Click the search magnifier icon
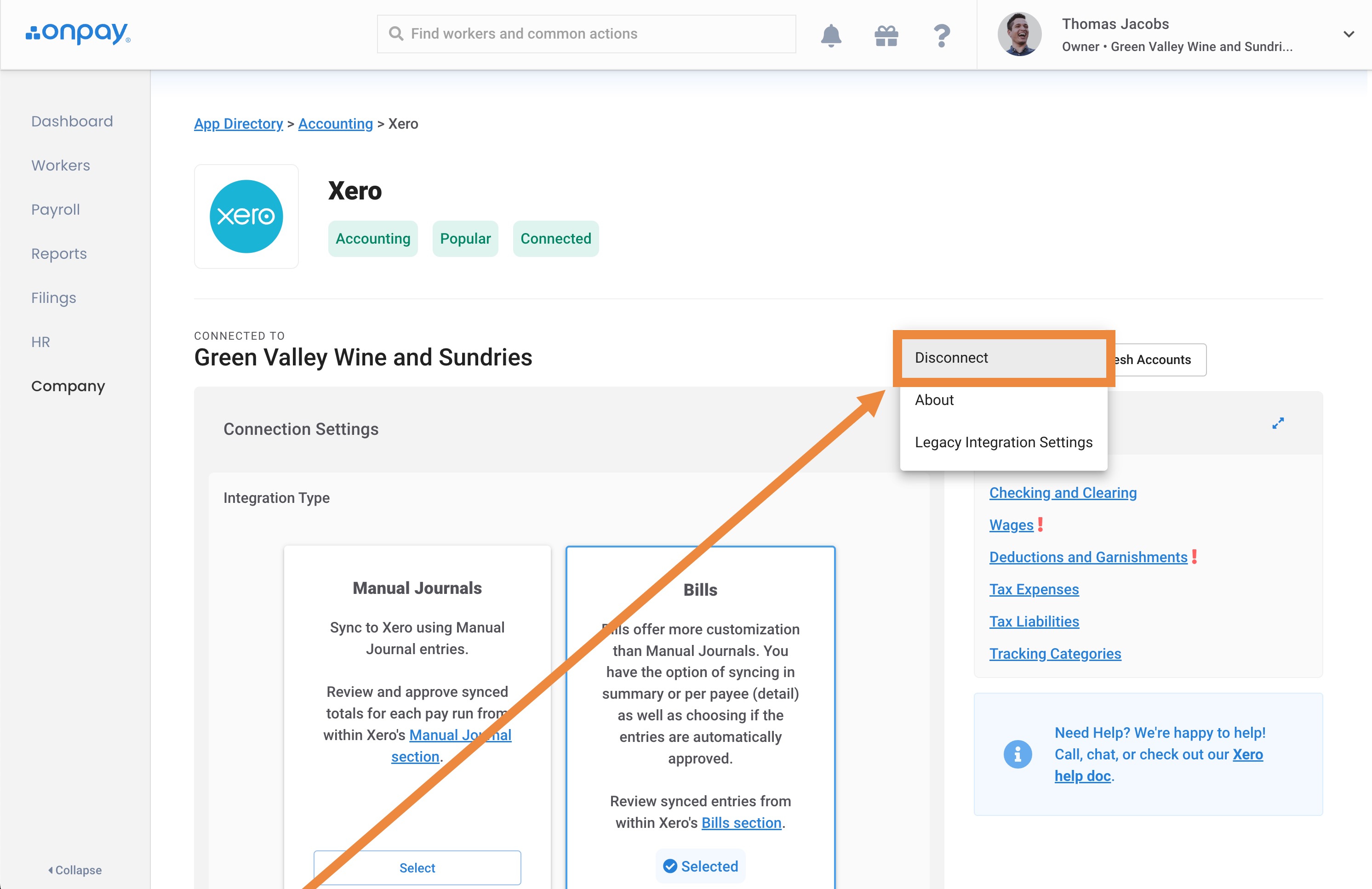 click(x=395, y=34)
